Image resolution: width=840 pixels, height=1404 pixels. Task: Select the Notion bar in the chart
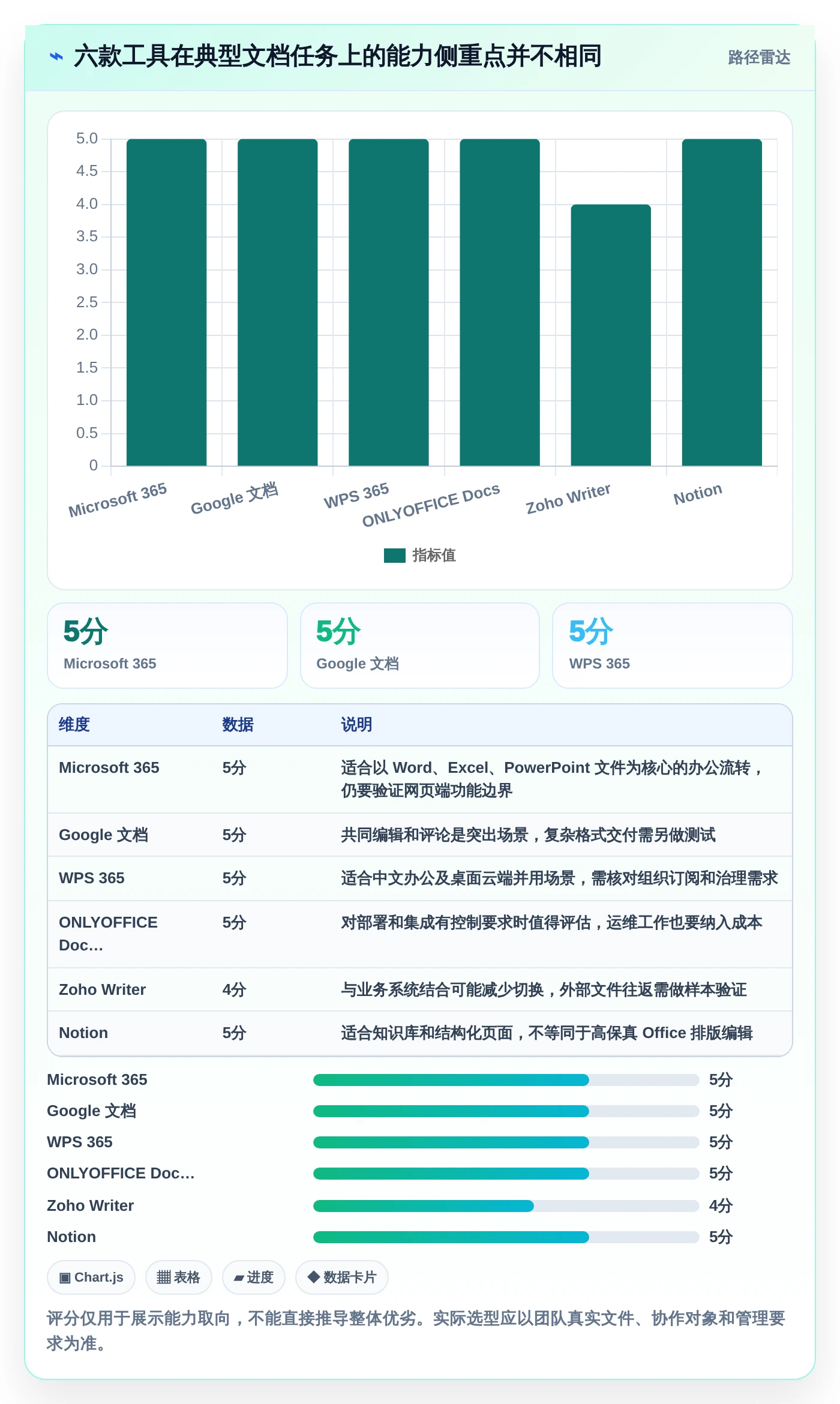click(722, 302)
